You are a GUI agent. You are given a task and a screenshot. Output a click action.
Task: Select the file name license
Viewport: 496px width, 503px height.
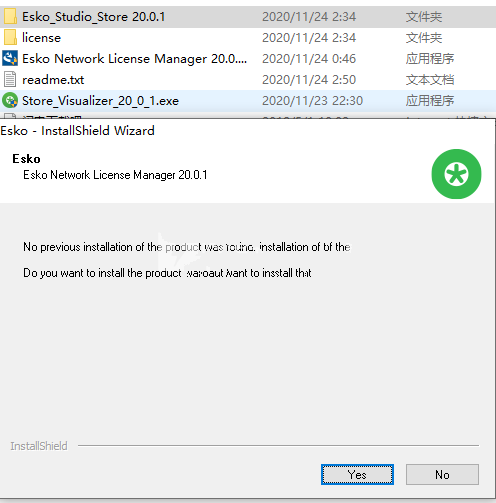coord(41,37)
